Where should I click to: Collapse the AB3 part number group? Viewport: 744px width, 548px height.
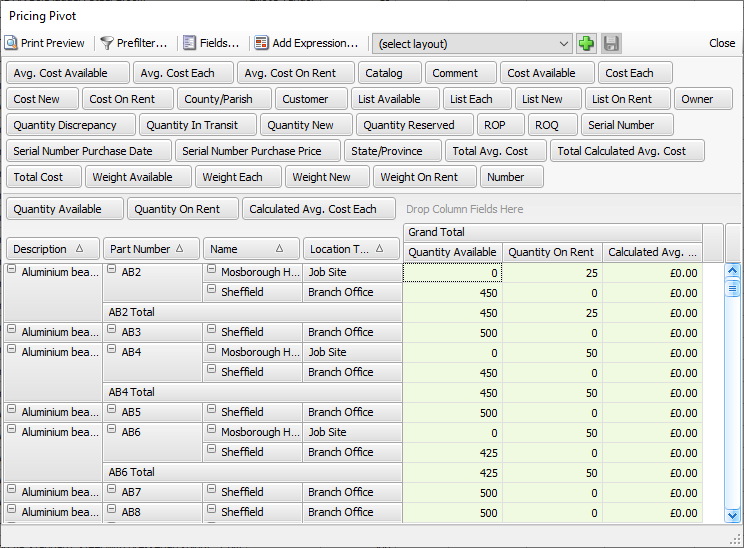tap(112, 329)
